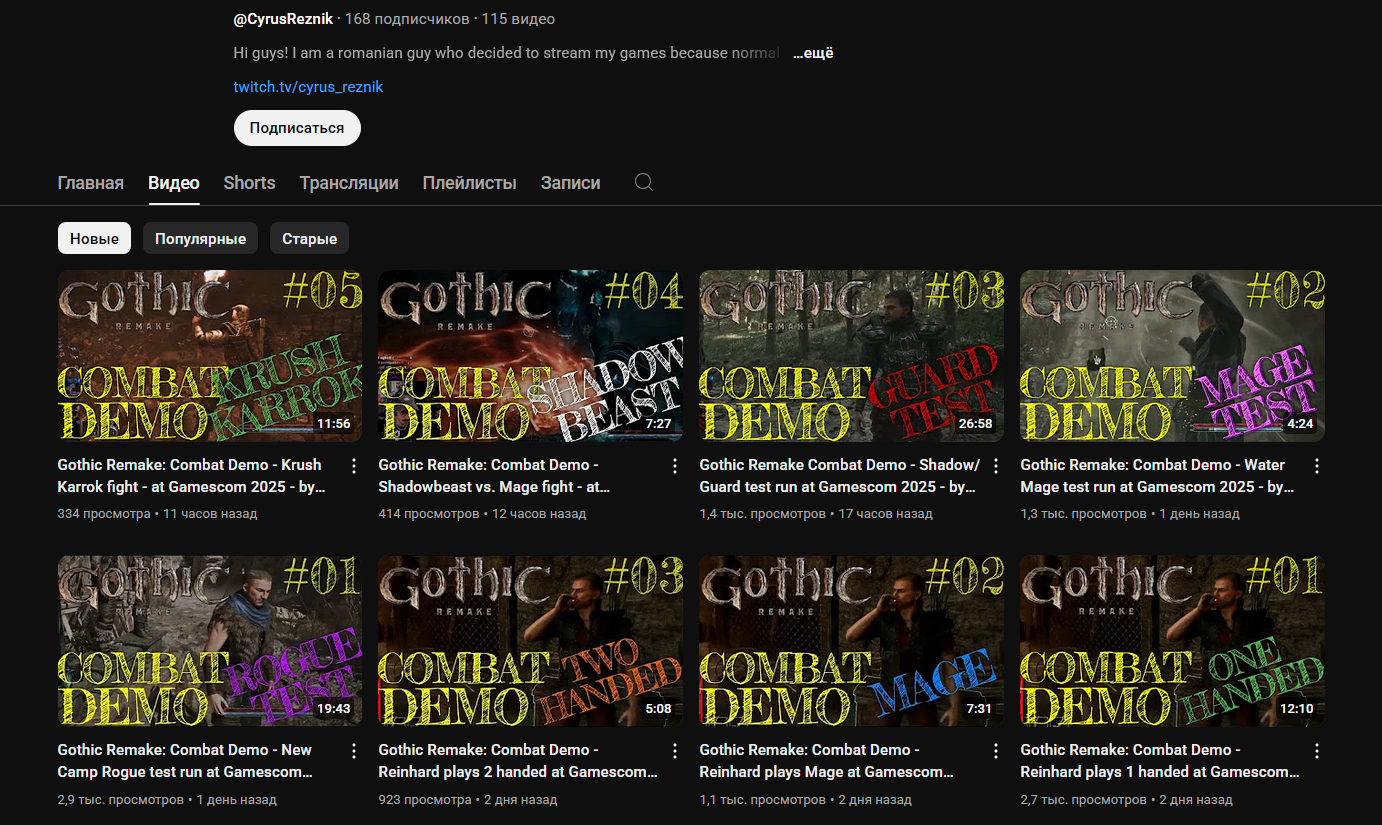
Task: Click the 12:10 duration badge
Action: 1296,709
